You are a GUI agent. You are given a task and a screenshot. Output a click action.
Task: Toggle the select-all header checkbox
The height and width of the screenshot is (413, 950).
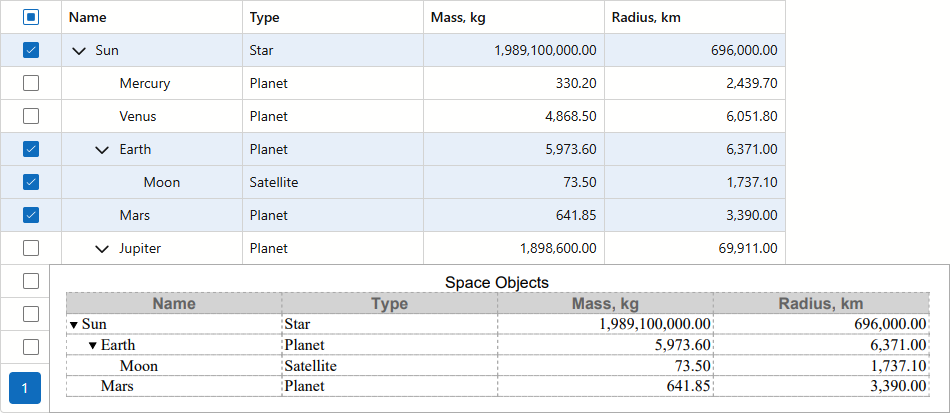click(30, 17)
